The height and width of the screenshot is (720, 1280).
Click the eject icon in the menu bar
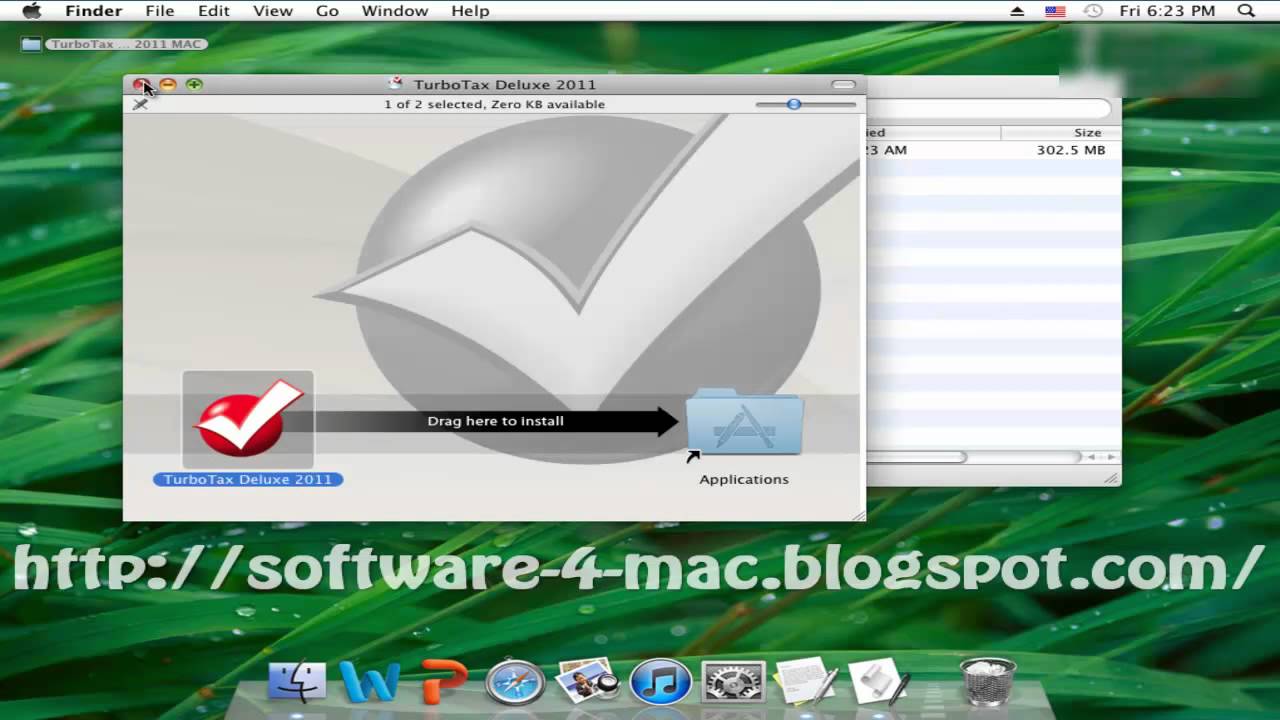[1017, 11]
